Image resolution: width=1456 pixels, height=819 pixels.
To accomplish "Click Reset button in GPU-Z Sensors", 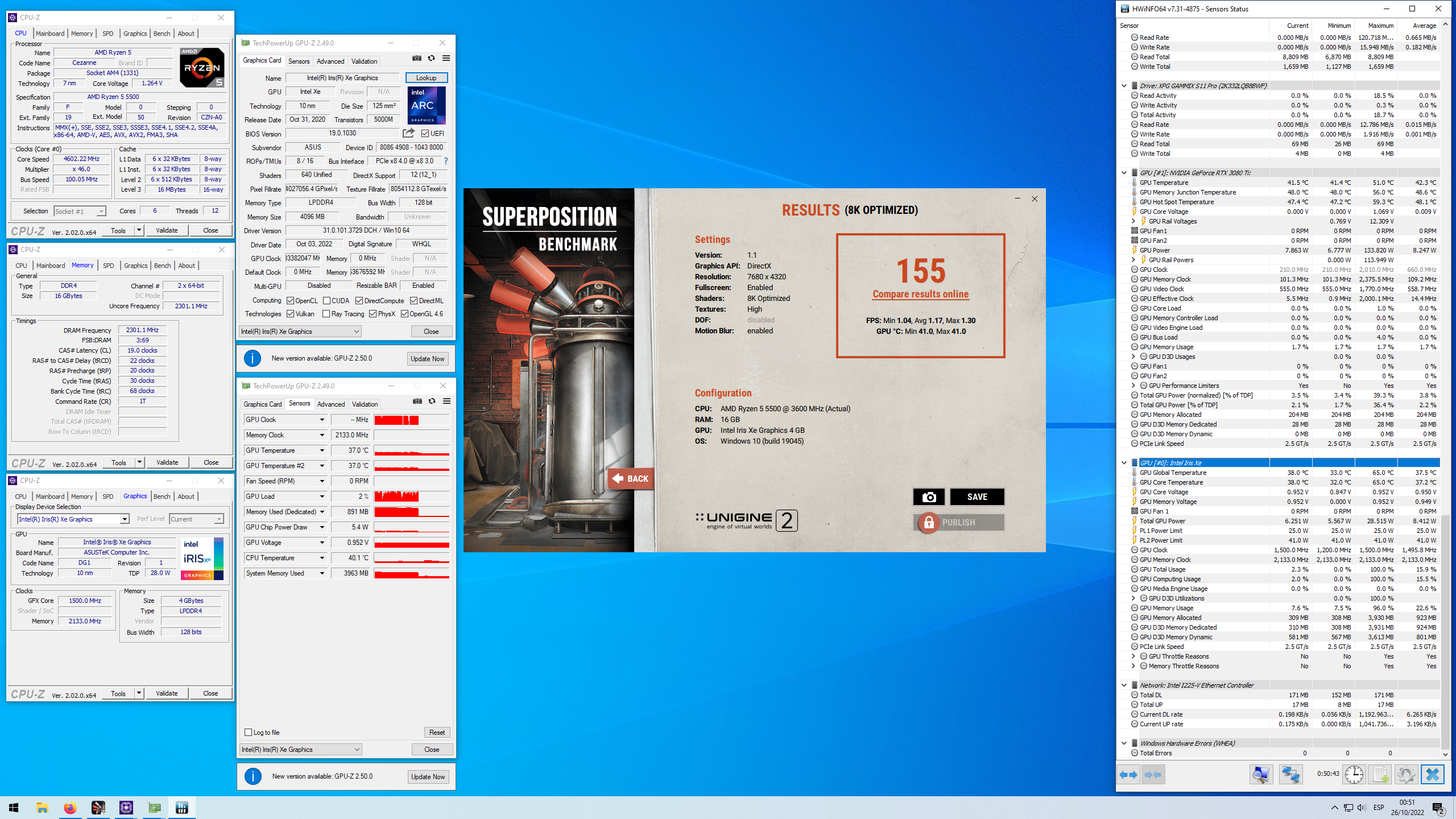I will coord(437,733).
